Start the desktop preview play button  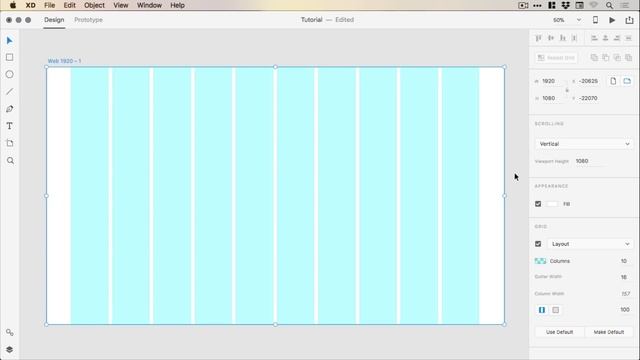click(x=612, y=20)
